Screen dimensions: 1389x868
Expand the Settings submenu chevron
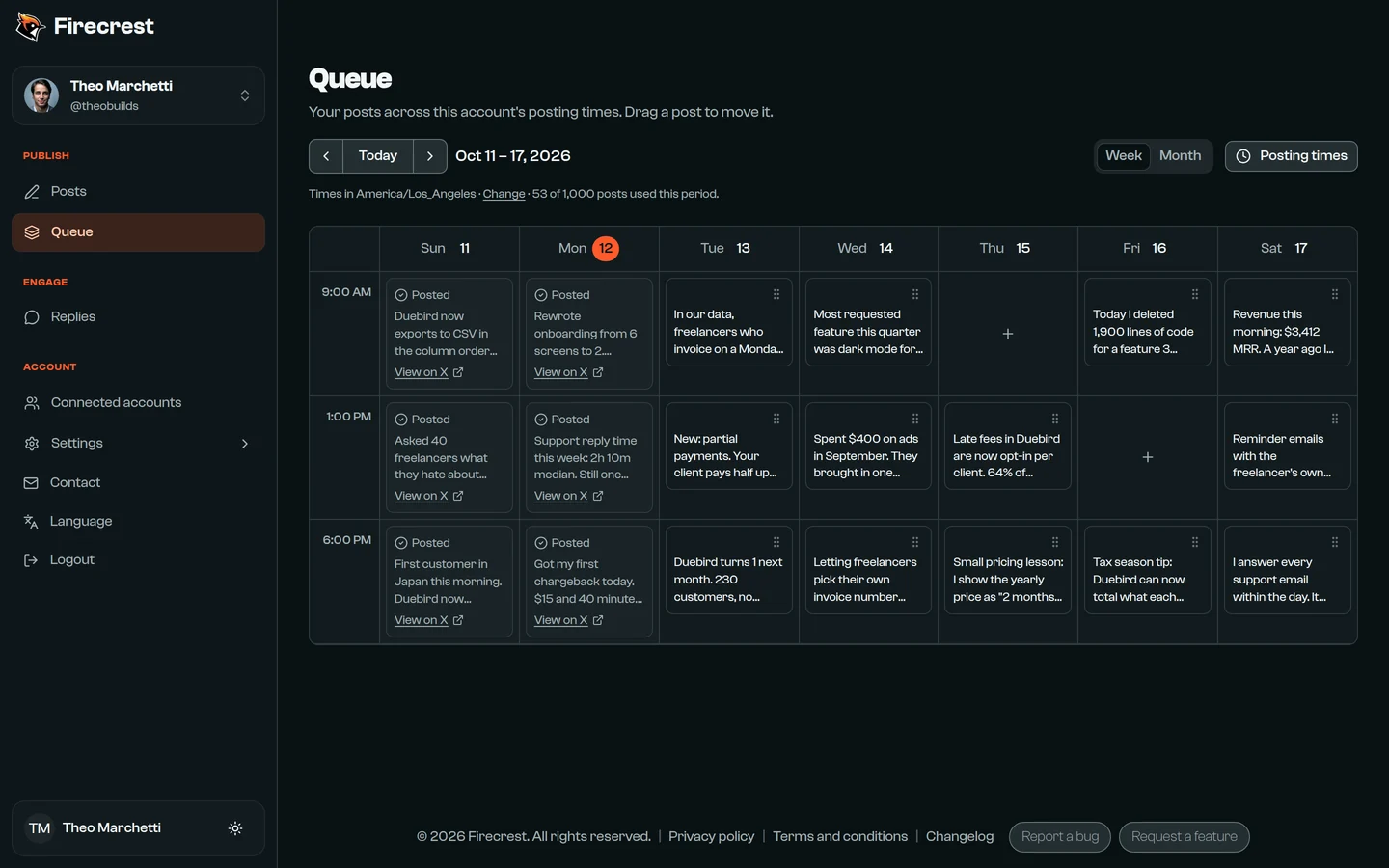[x=245, y=444]
